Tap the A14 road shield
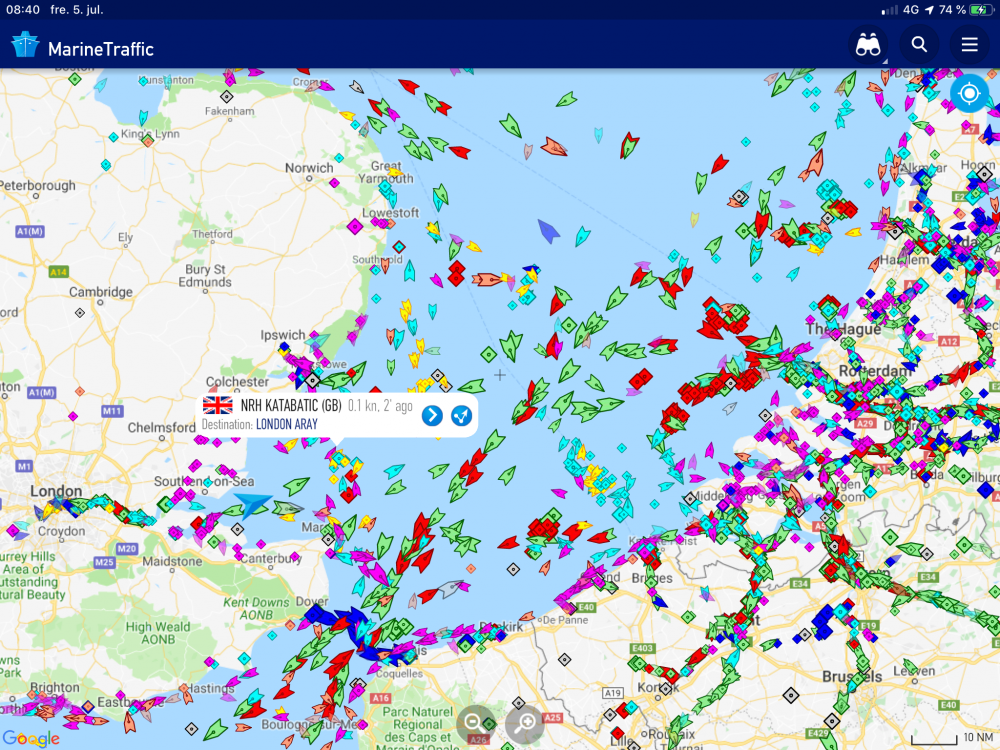The image size is (1000, 750). (x=59, y=272)
